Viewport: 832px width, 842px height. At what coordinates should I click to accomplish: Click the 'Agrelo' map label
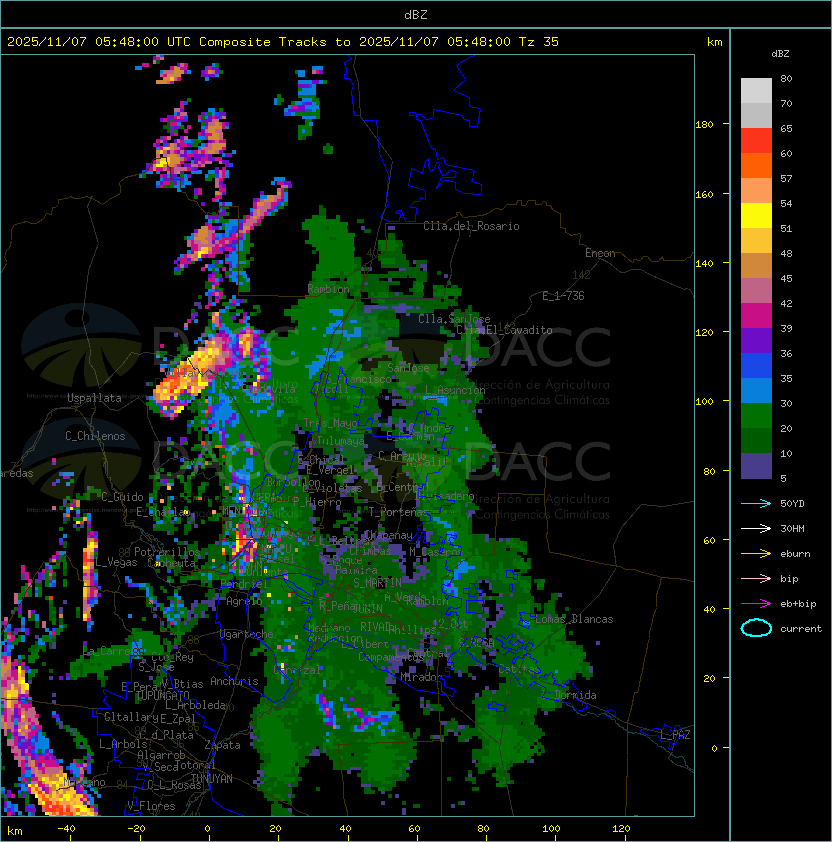(x=244, y=601)
